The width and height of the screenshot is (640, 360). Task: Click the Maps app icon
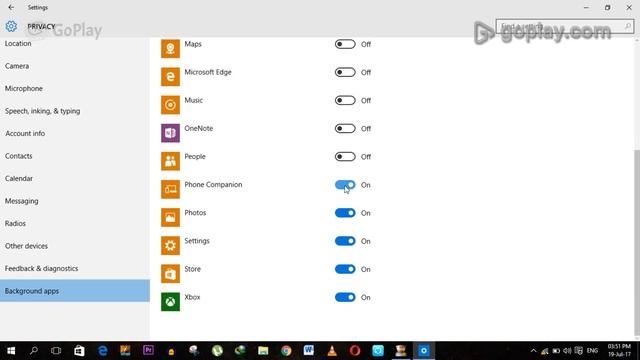coord(170,49)
